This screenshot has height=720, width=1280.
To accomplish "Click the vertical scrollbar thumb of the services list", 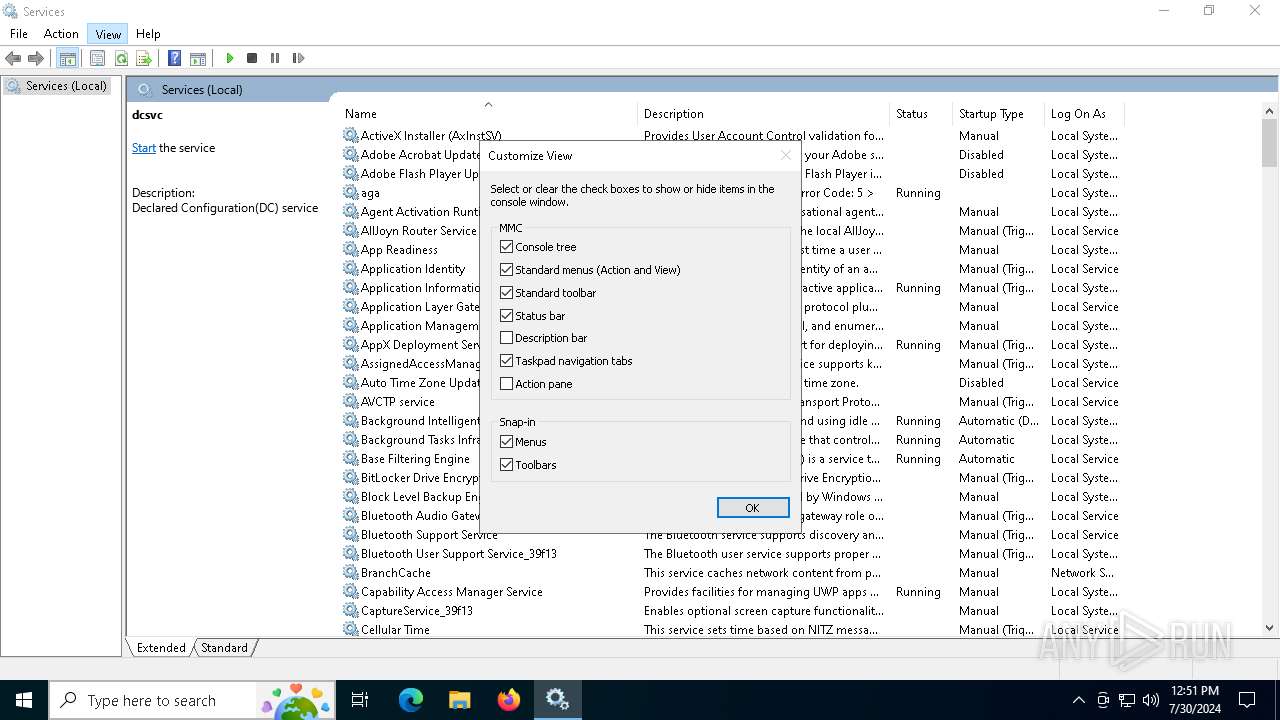I will (x=1270, y=144).
